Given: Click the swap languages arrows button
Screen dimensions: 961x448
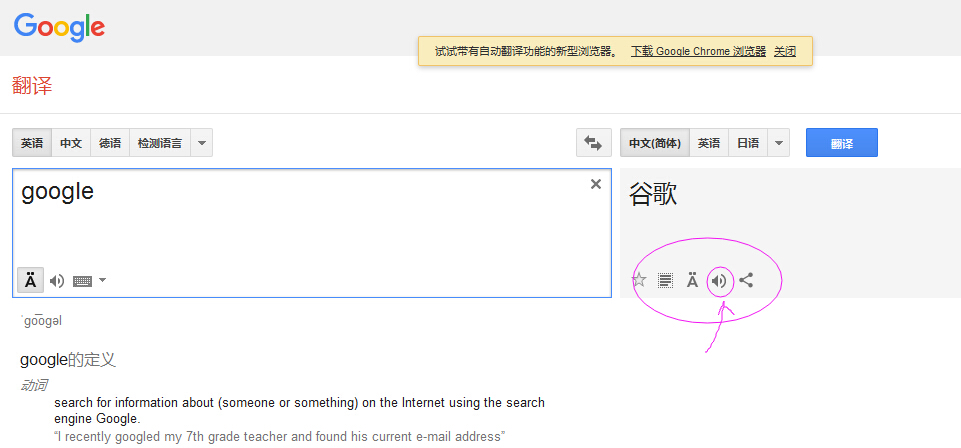Looking at the screenshot, I should pyautogui.click(x=594, y=143).
